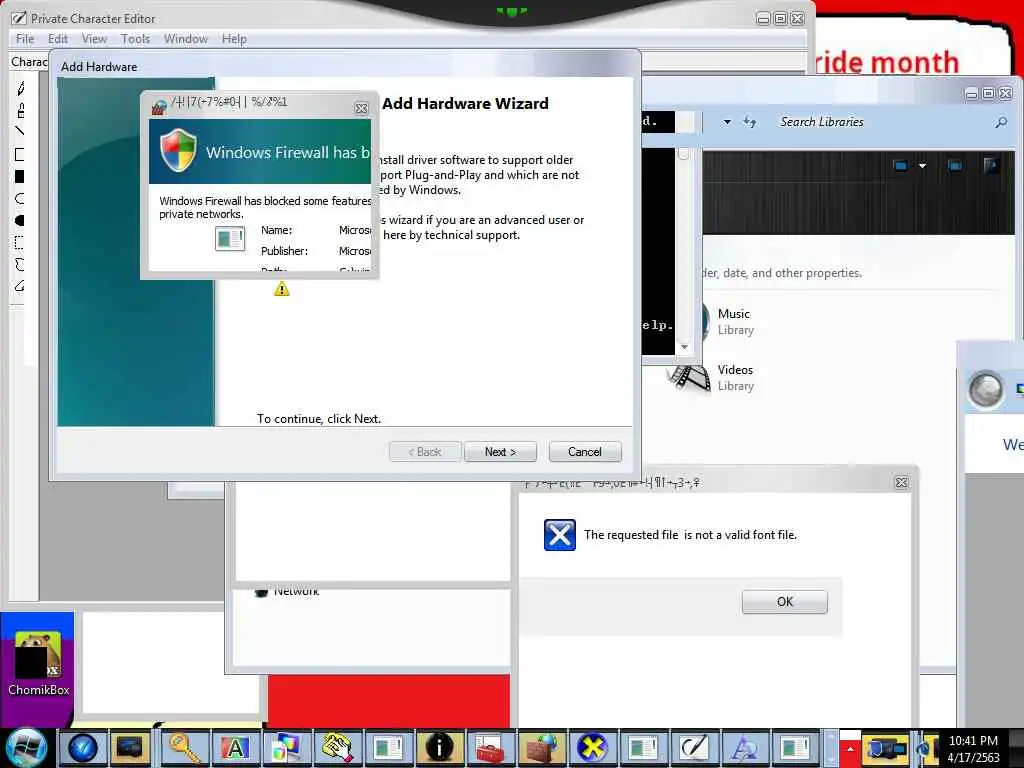Click the 'Add Hardware Wizard' heading

coord(465,104)
